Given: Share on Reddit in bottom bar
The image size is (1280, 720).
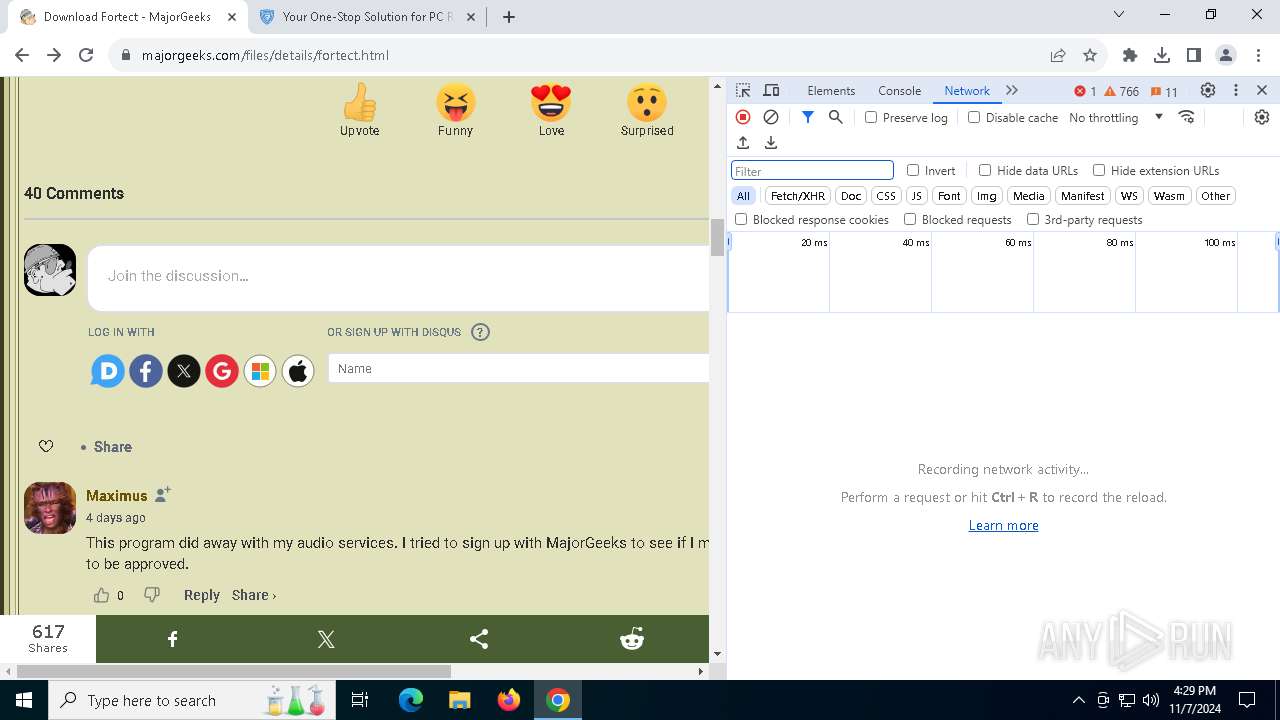Looking at the screenshot, I should (x=632, y=639).
